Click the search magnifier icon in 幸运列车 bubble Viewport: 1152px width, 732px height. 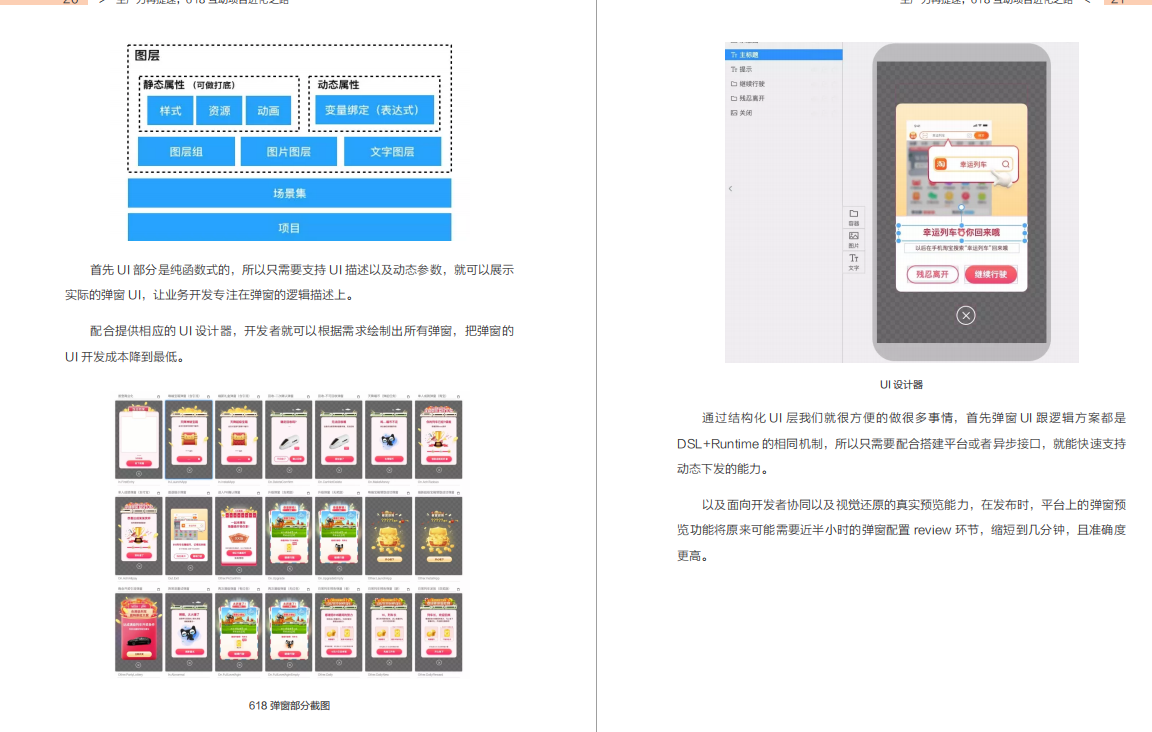(x=1006, y=164)
